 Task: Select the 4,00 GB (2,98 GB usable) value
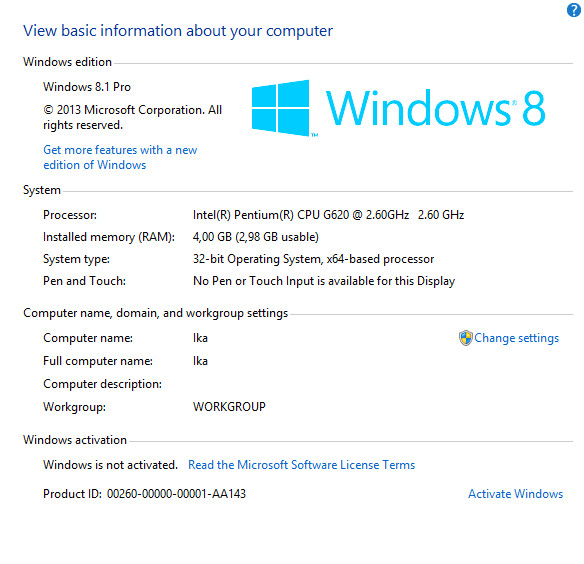[256, 237]
